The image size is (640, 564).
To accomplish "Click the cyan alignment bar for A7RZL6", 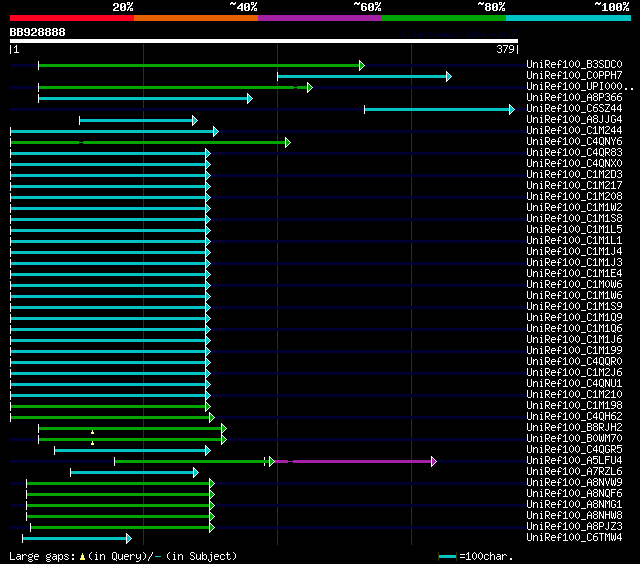I will pyautogui.click(x=132, y=473).
